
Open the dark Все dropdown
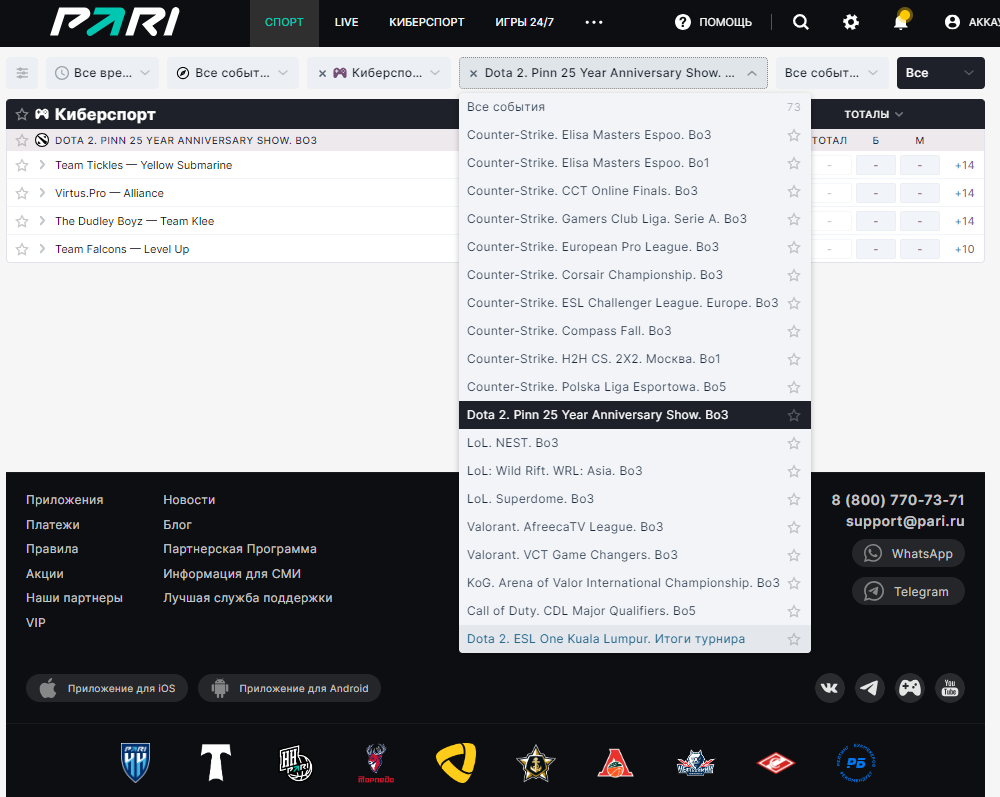(941, 73)
